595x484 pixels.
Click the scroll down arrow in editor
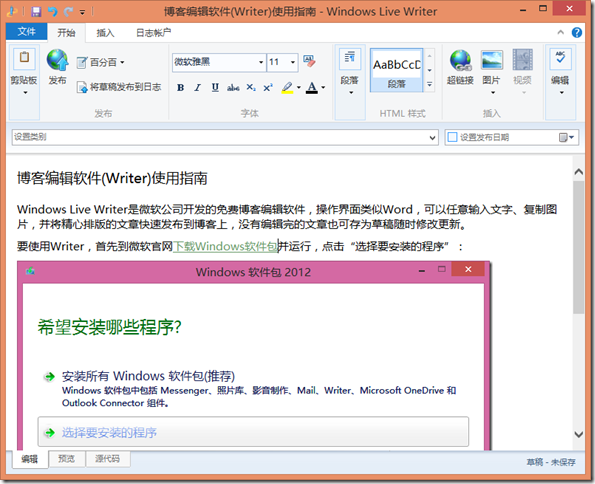[x=579, y=434]
